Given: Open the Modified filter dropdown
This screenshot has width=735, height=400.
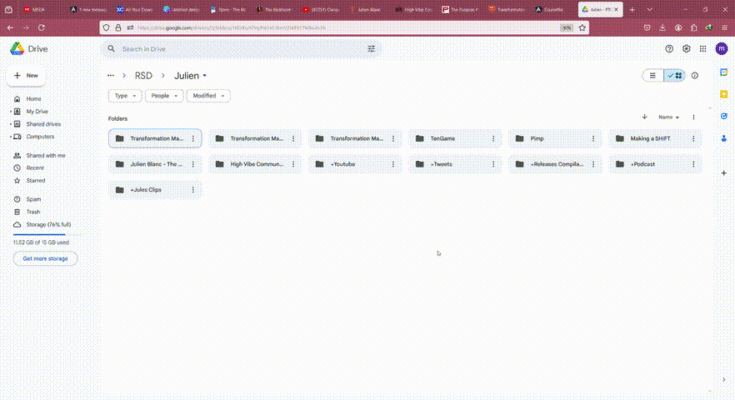Looking at the screenshot, I should coord(208,96).
